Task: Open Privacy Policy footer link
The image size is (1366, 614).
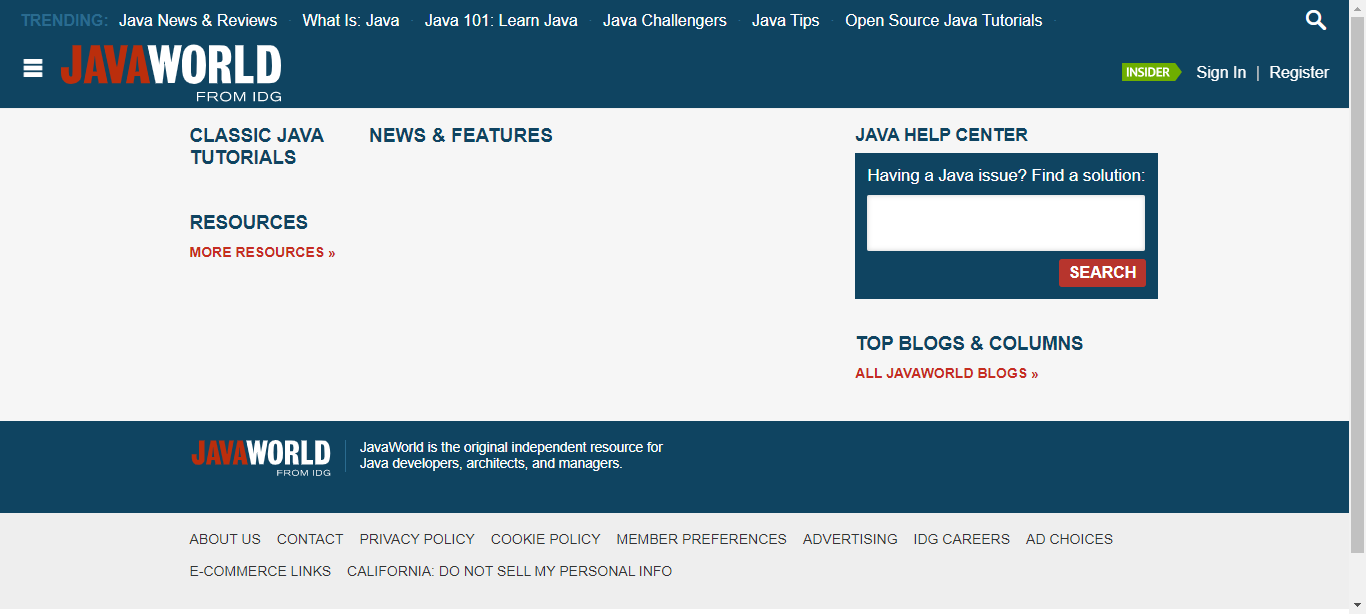Action: pos(417,539)
